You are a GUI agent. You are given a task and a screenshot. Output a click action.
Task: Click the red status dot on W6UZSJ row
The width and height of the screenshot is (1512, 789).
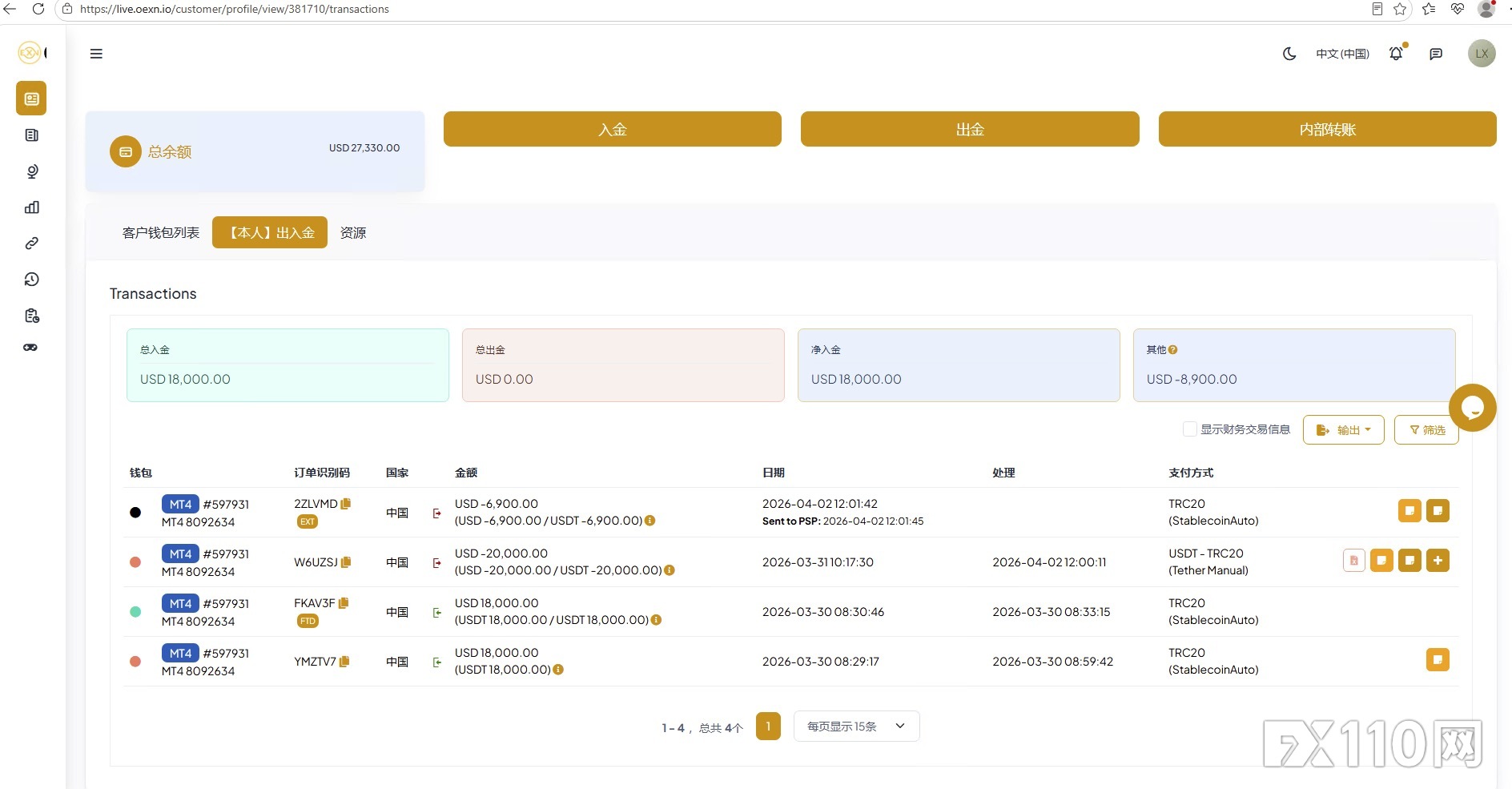pos(135,562)
